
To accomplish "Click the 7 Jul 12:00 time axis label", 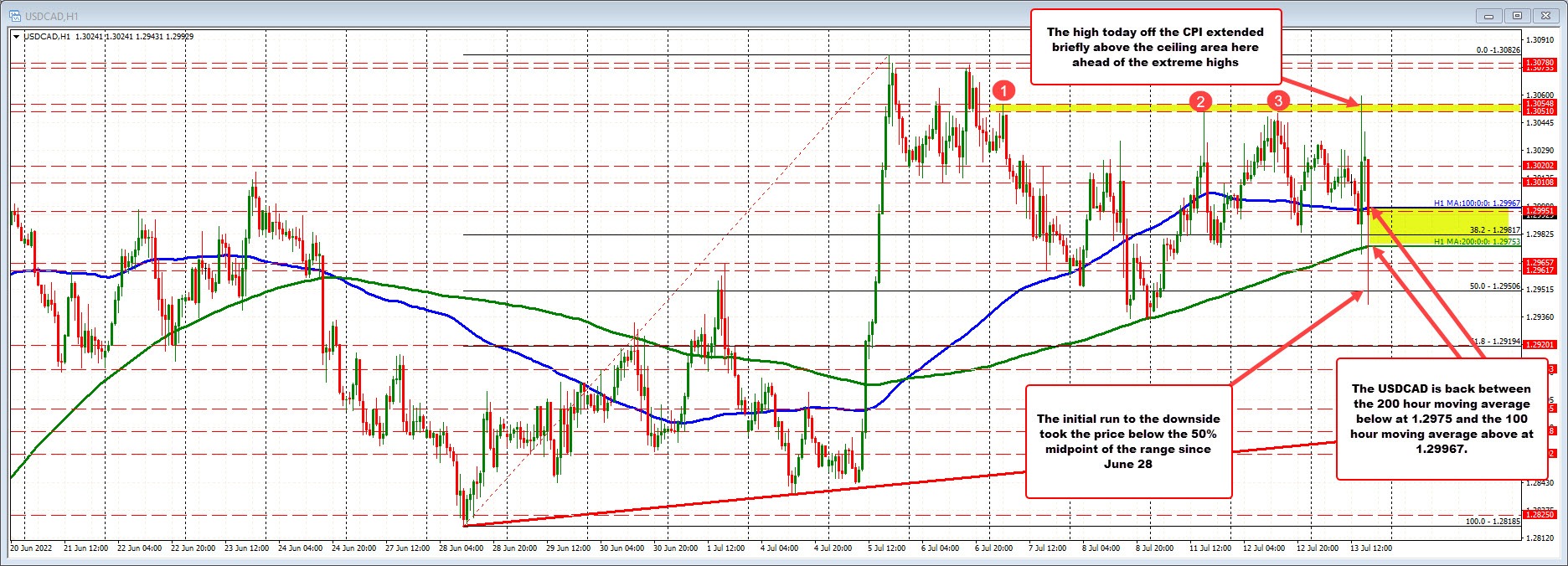I will [x=1049, y=548].
